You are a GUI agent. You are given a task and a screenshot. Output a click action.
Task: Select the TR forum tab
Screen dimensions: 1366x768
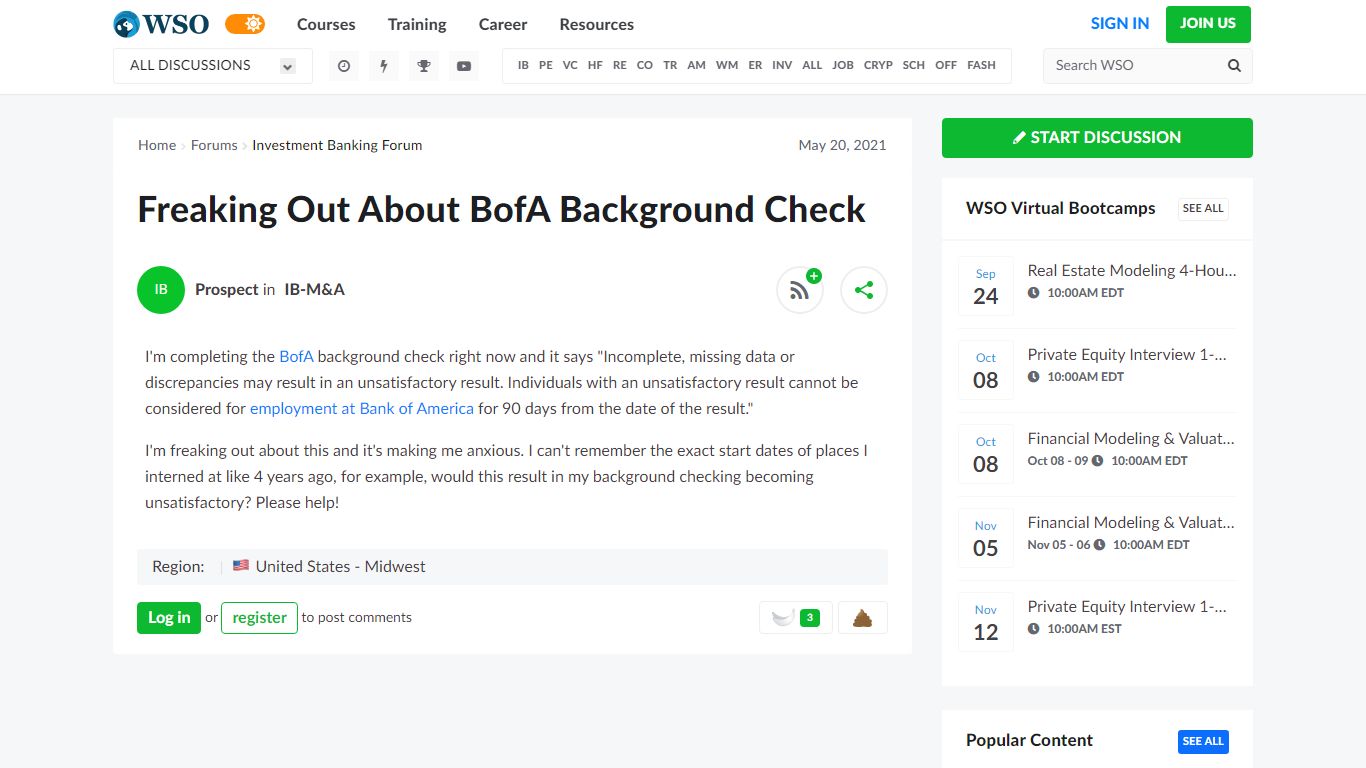(x=670, y=65)
